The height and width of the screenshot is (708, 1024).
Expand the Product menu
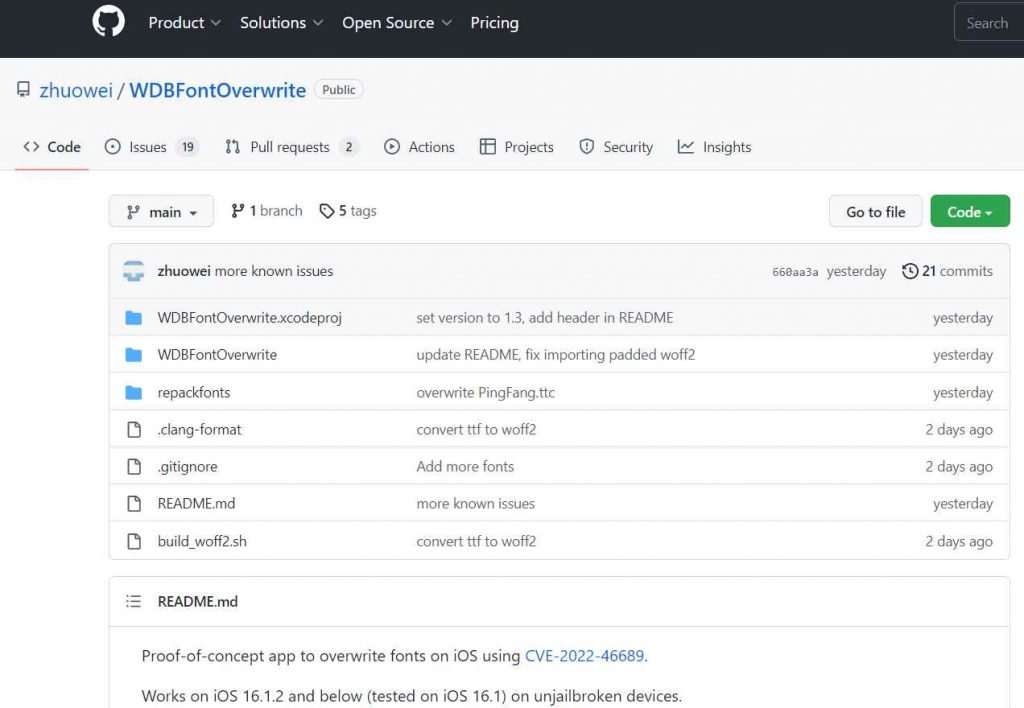click(184, 23)
